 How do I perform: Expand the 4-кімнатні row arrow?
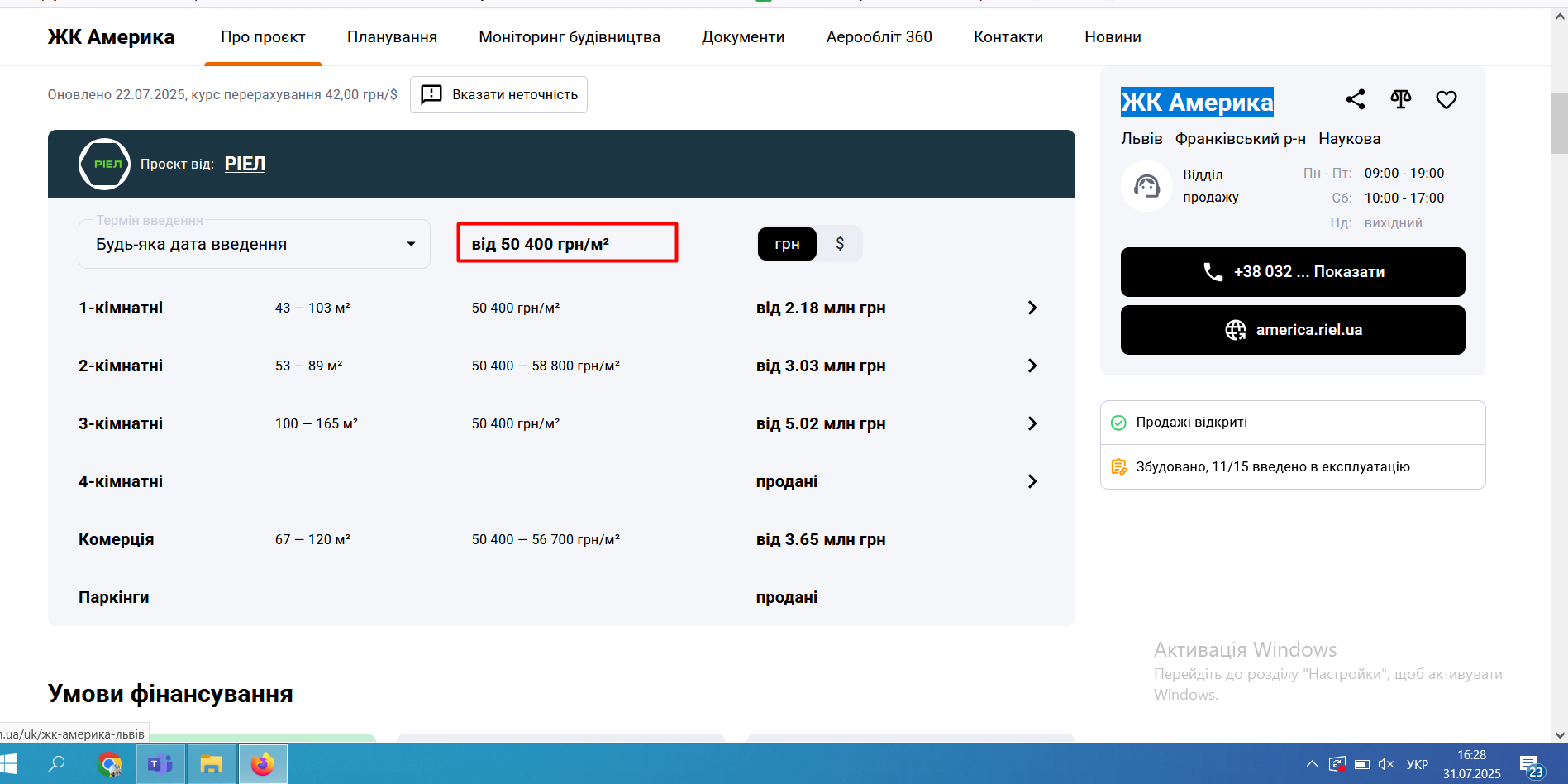click(1032, 481)
